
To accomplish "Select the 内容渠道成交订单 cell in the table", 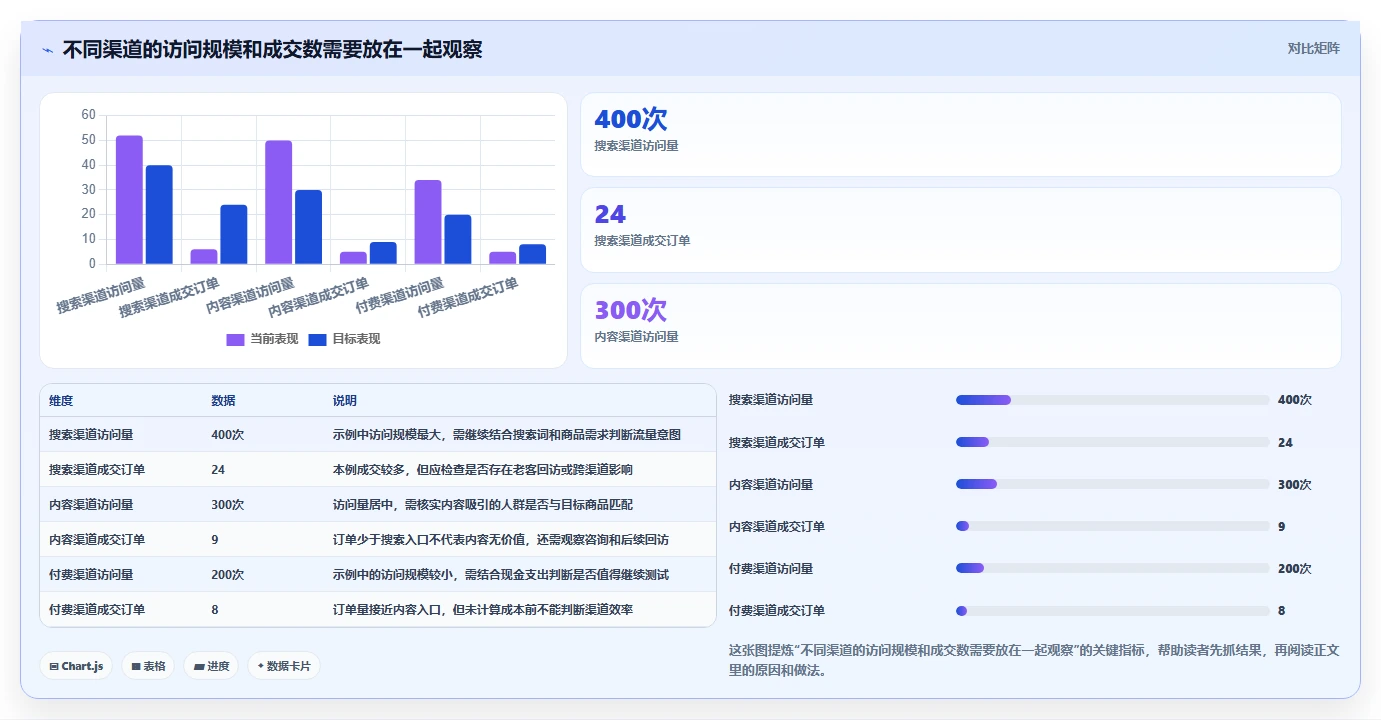I will click(x=97, y=540).
